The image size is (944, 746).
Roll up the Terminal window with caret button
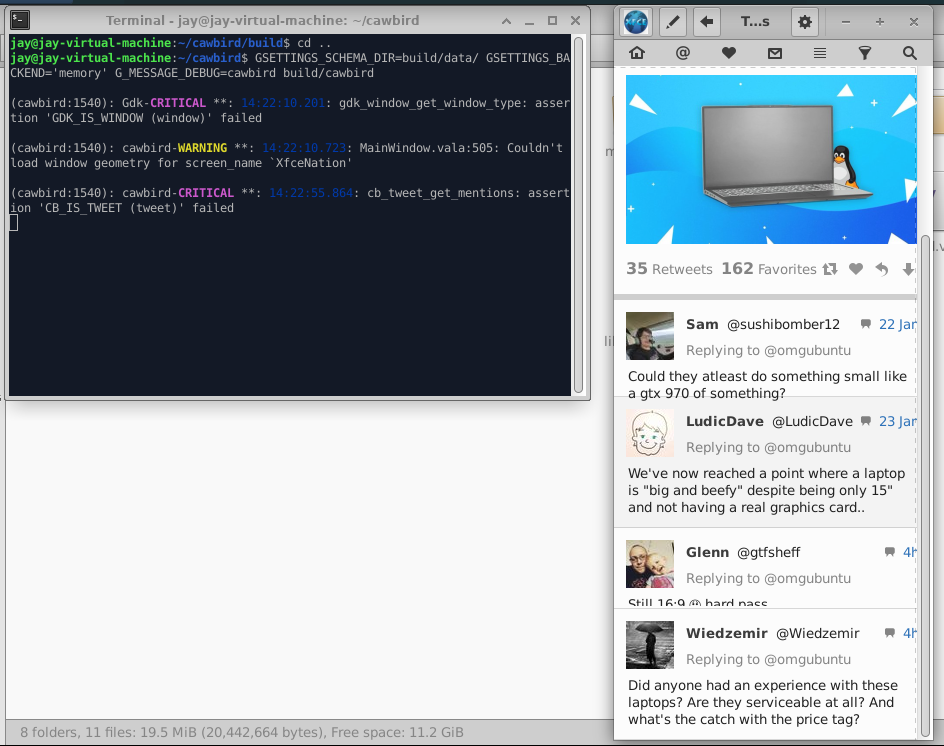pyautogui.click(x=506, y=21)
